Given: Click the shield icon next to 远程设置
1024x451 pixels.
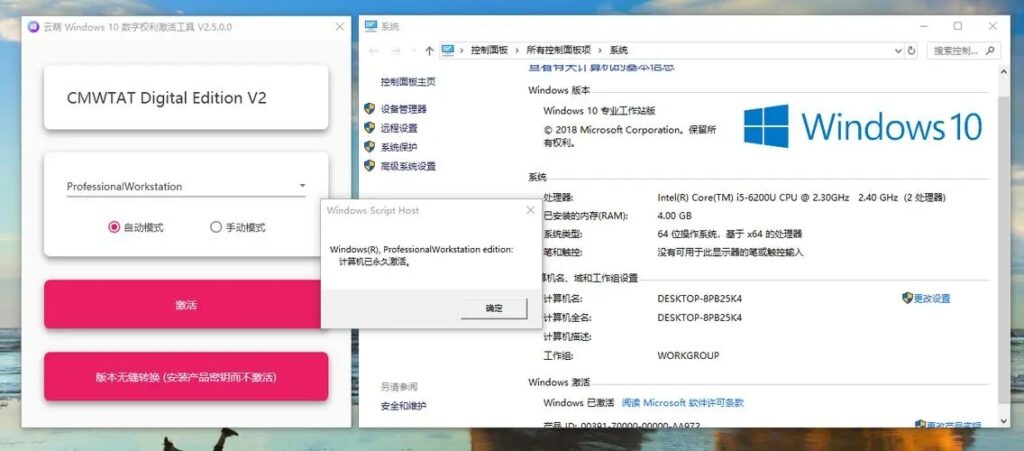Looking at the screenshot, I should tap(370, 127).
